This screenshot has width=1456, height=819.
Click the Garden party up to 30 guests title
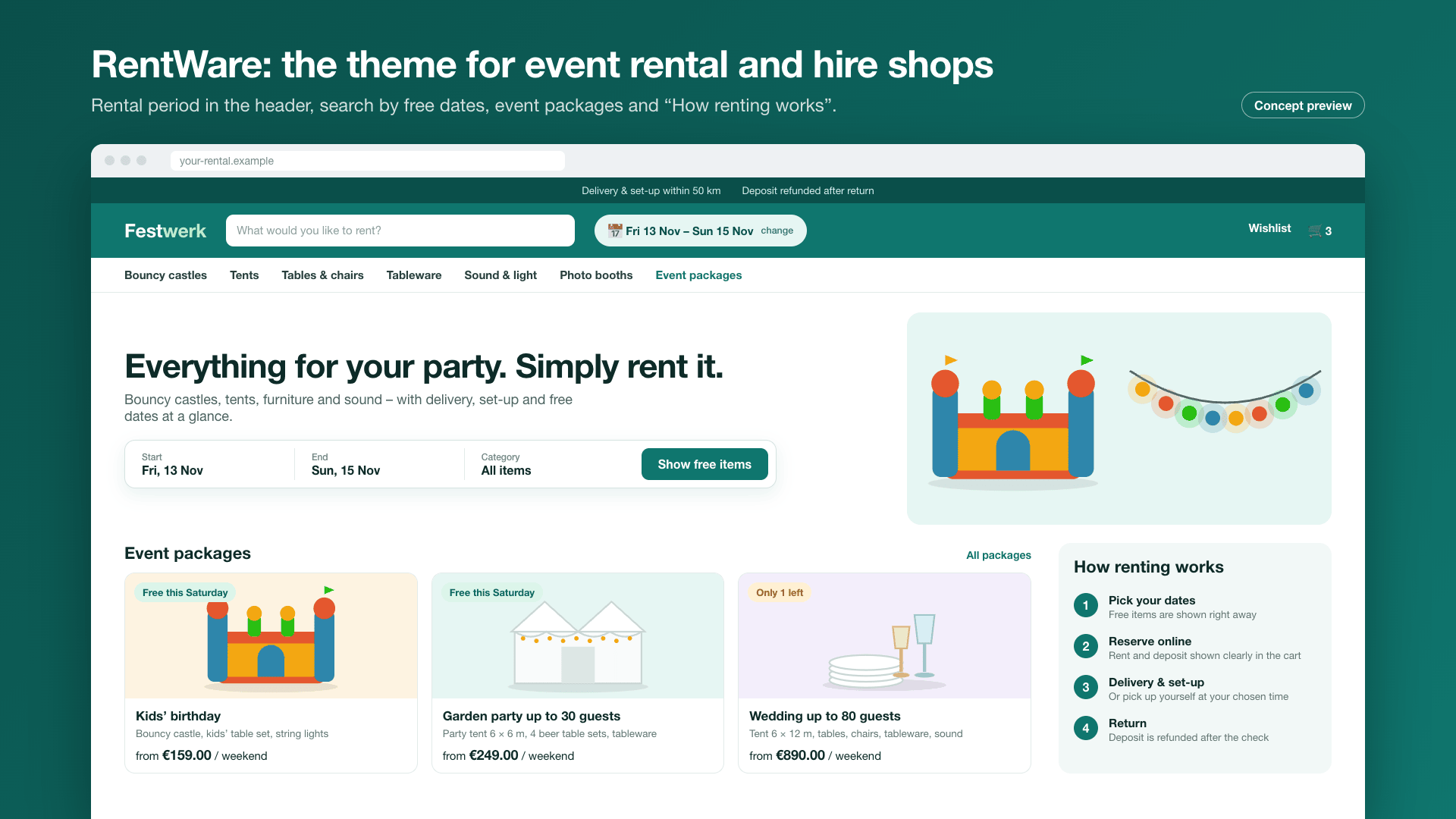(532, 716)
